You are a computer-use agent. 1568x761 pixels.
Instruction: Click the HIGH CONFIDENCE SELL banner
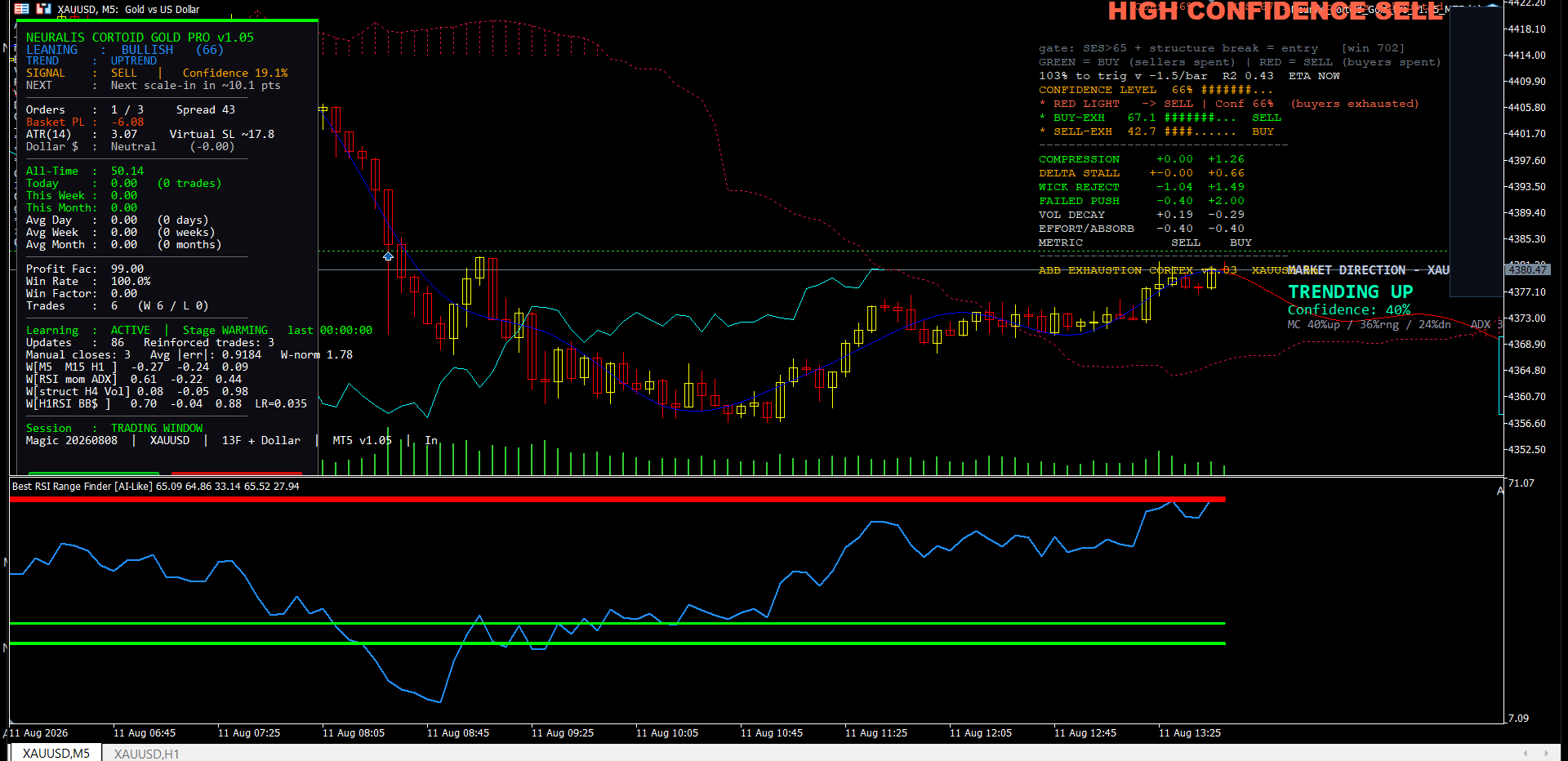coord(1275,11)
